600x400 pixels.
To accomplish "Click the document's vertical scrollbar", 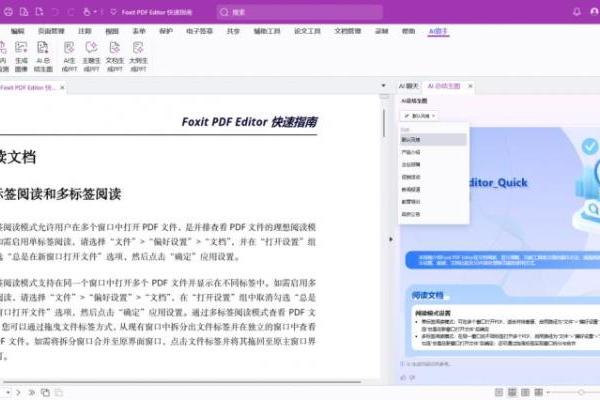I will pos(384,123).
